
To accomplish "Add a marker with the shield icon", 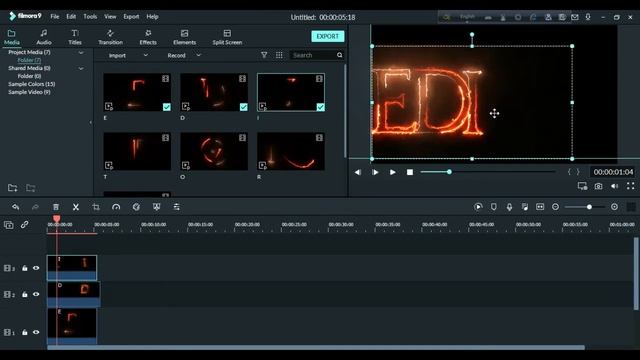I will (x=493, y=207).
